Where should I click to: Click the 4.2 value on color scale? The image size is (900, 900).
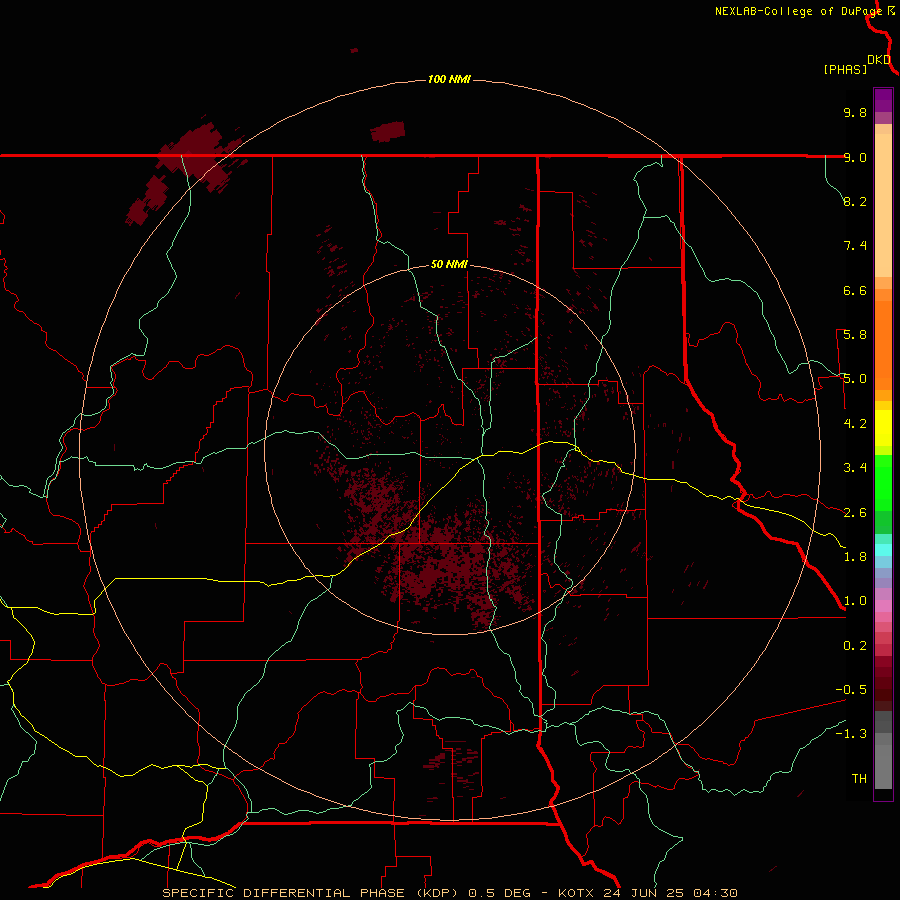coord(855,424)
